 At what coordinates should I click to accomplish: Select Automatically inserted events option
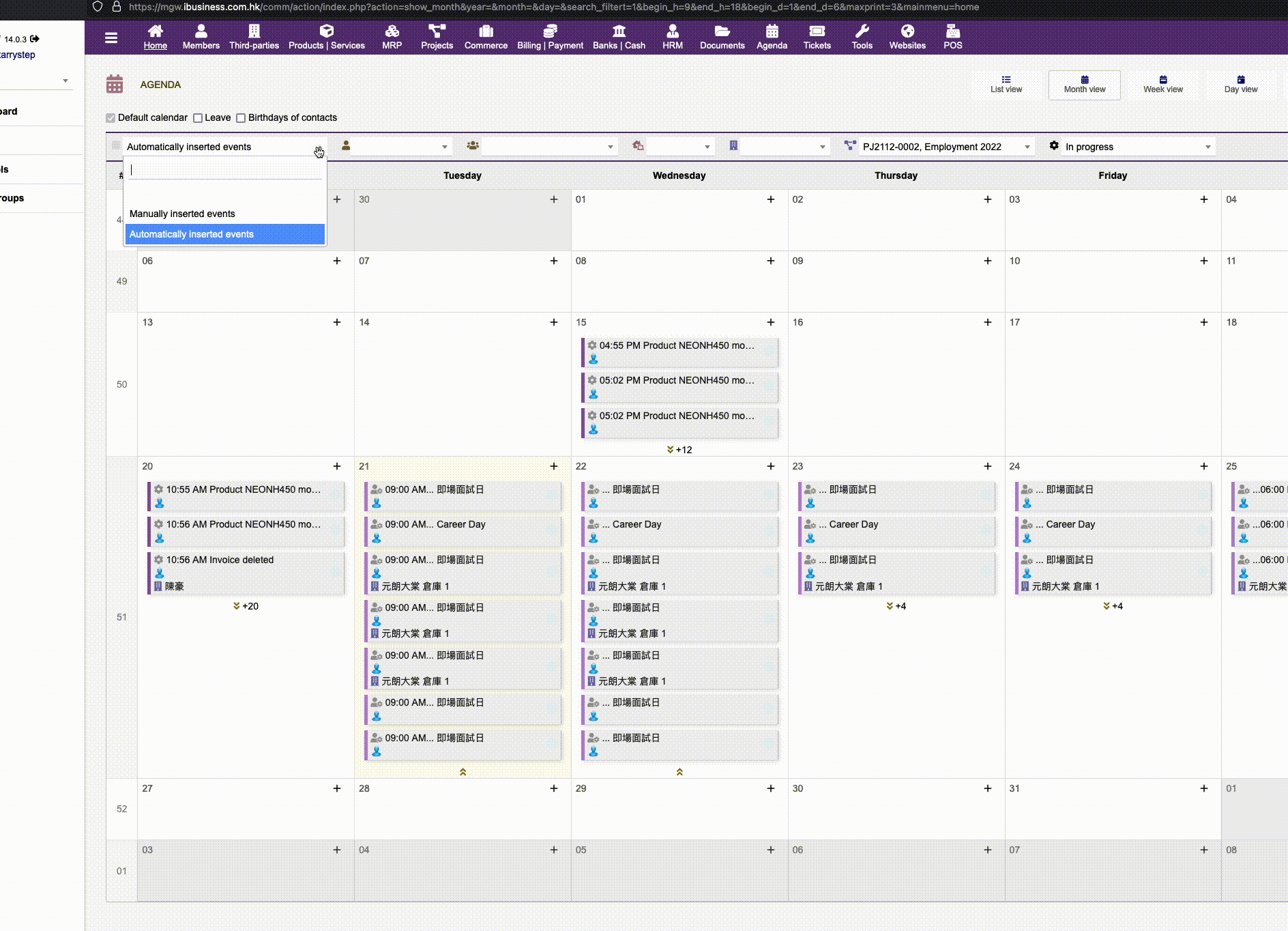coord(225,234)
